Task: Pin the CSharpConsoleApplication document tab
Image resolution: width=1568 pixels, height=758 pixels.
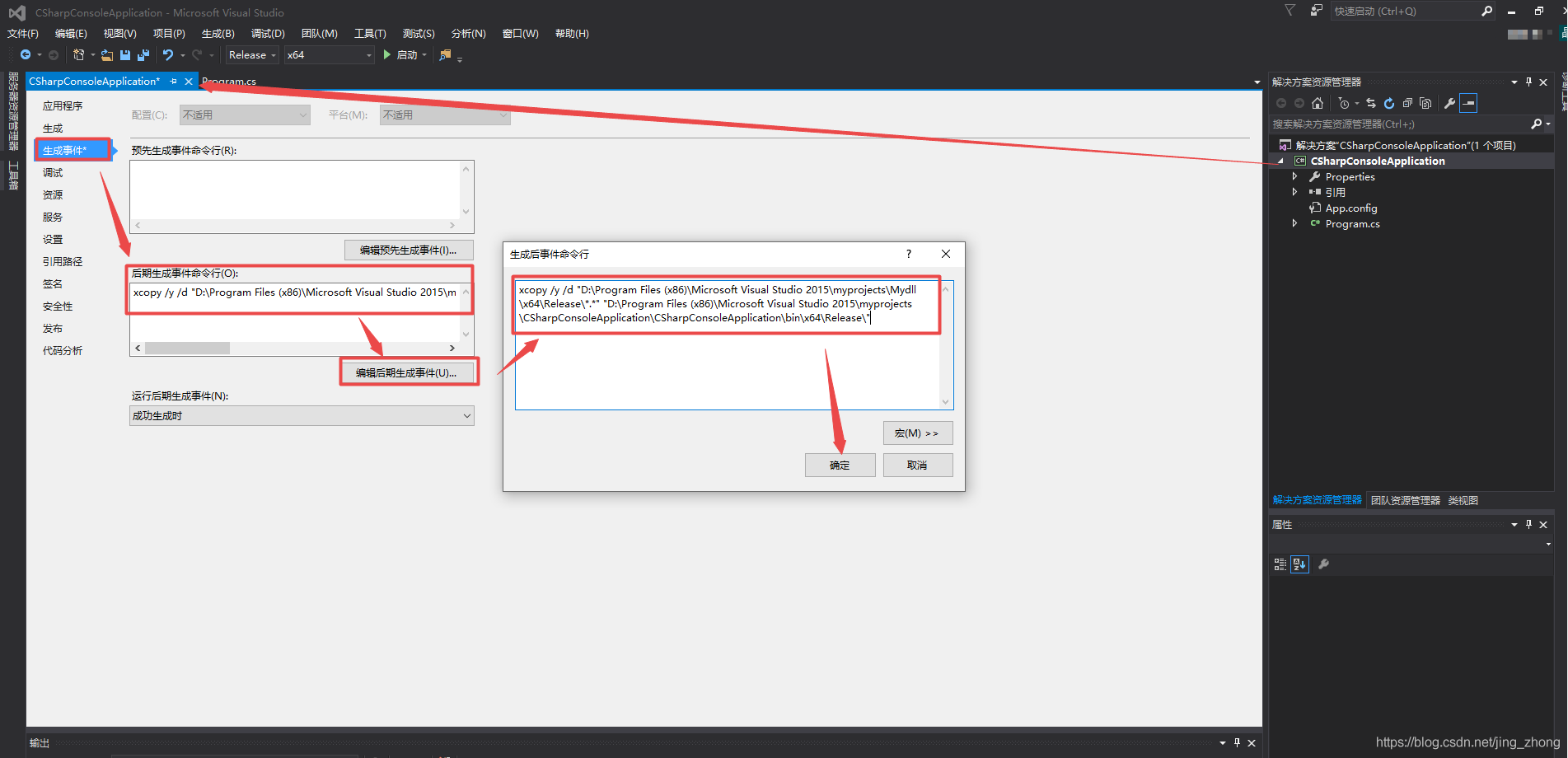Action: click(x=173, y=82)
